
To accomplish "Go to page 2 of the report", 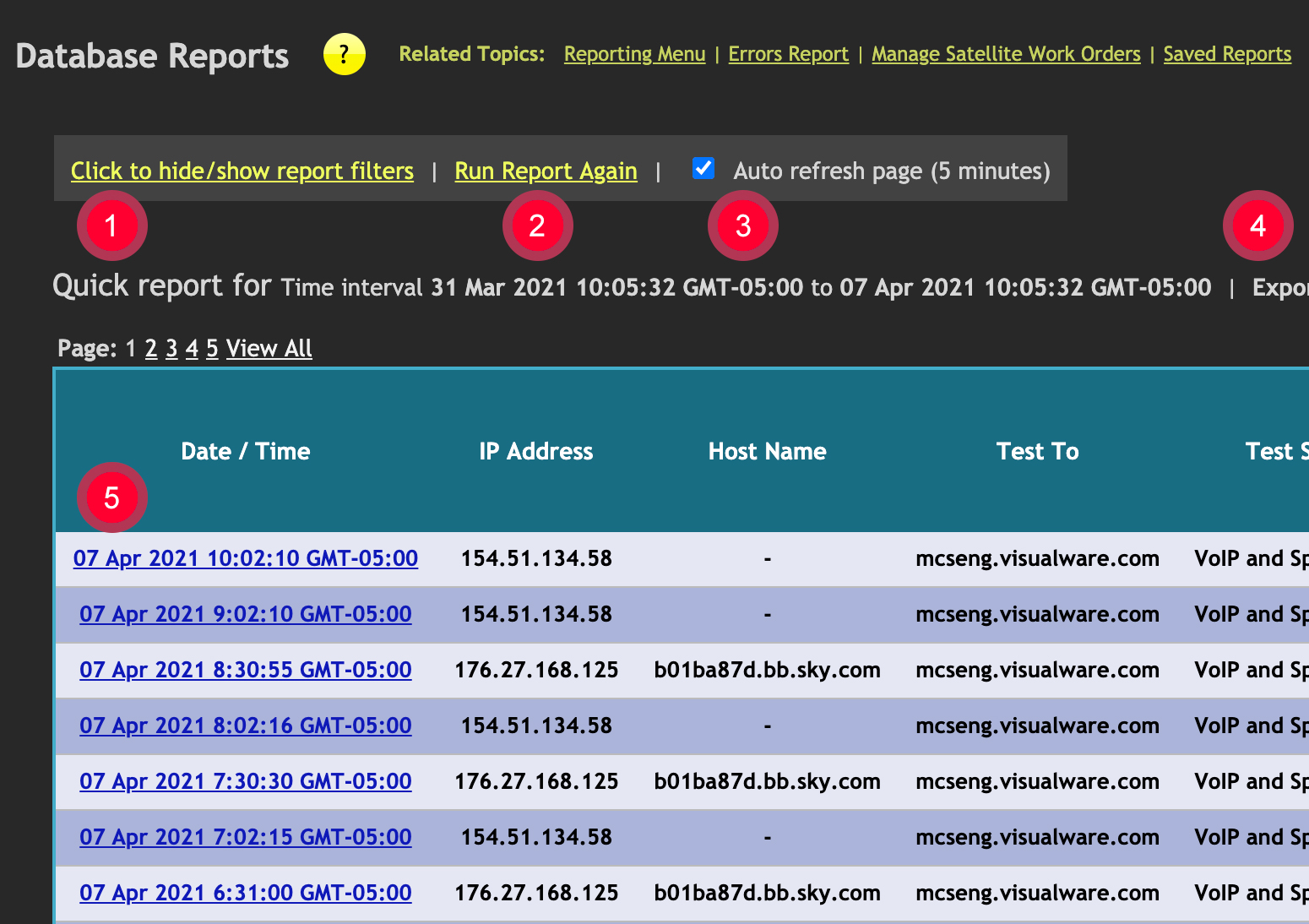I will tap(150, 348).
